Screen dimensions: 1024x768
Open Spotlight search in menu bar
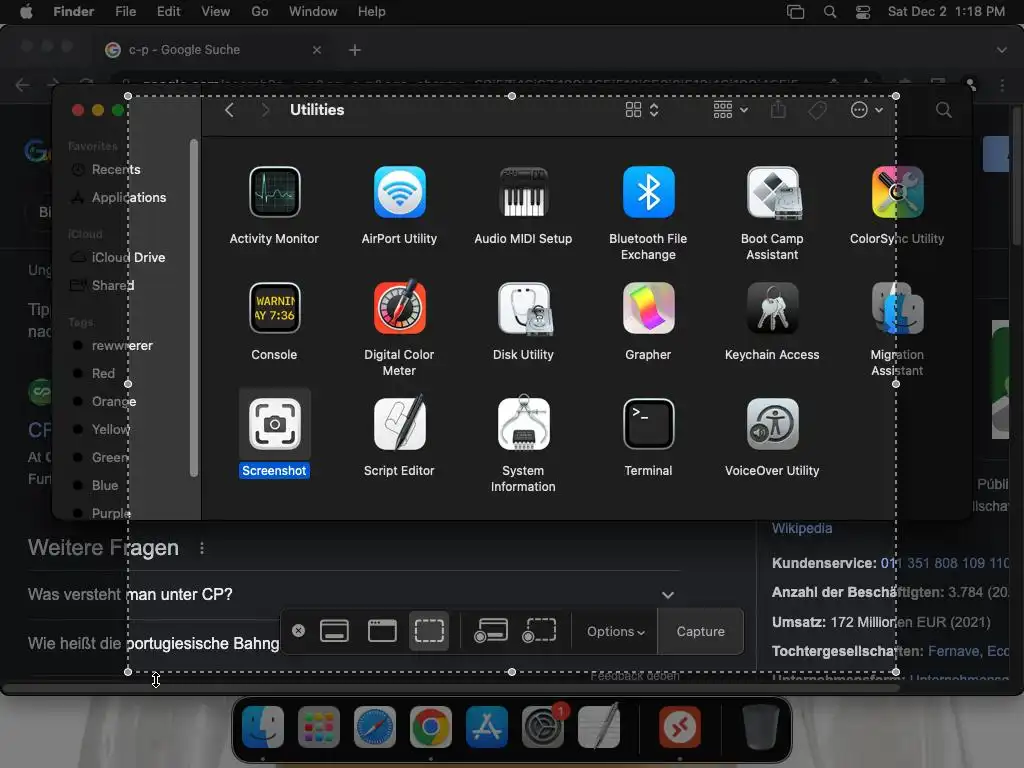[x=830, y=12]
